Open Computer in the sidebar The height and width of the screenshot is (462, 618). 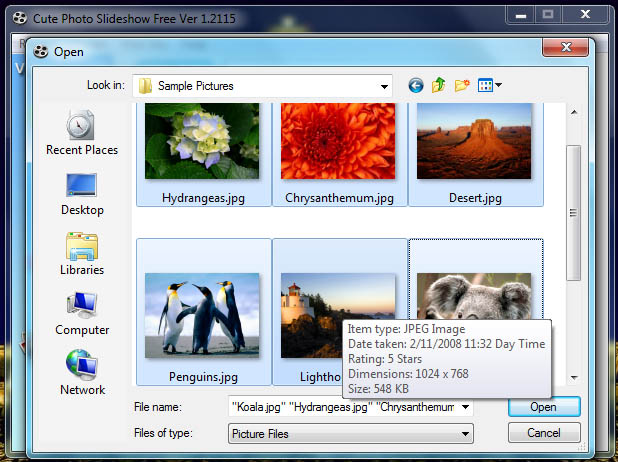click(x=82, y=314)
